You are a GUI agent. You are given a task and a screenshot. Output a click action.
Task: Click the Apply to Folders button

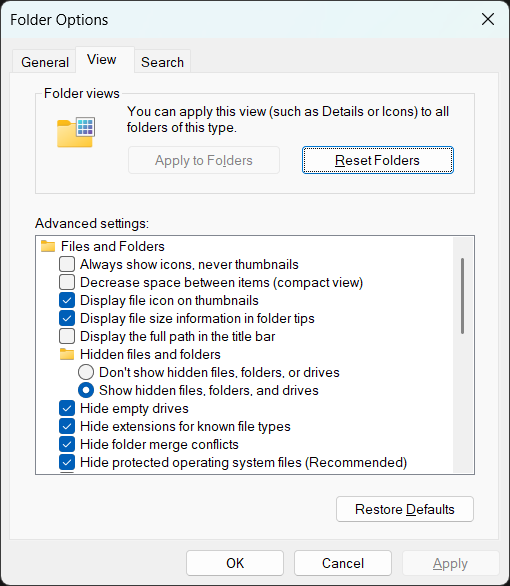[x=204, y=160]
